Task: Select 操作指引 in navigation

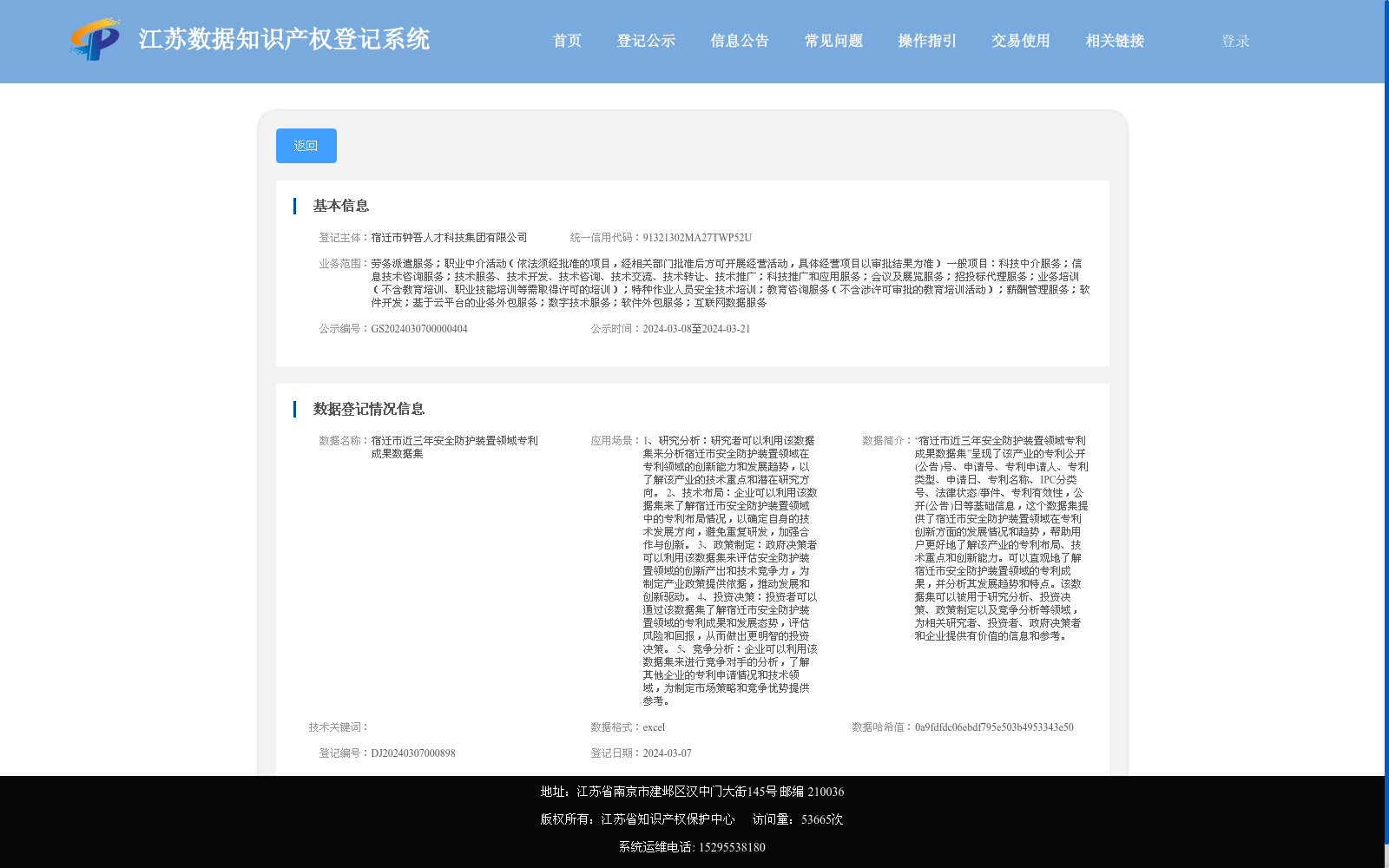Action: click(x=927, y=41)
